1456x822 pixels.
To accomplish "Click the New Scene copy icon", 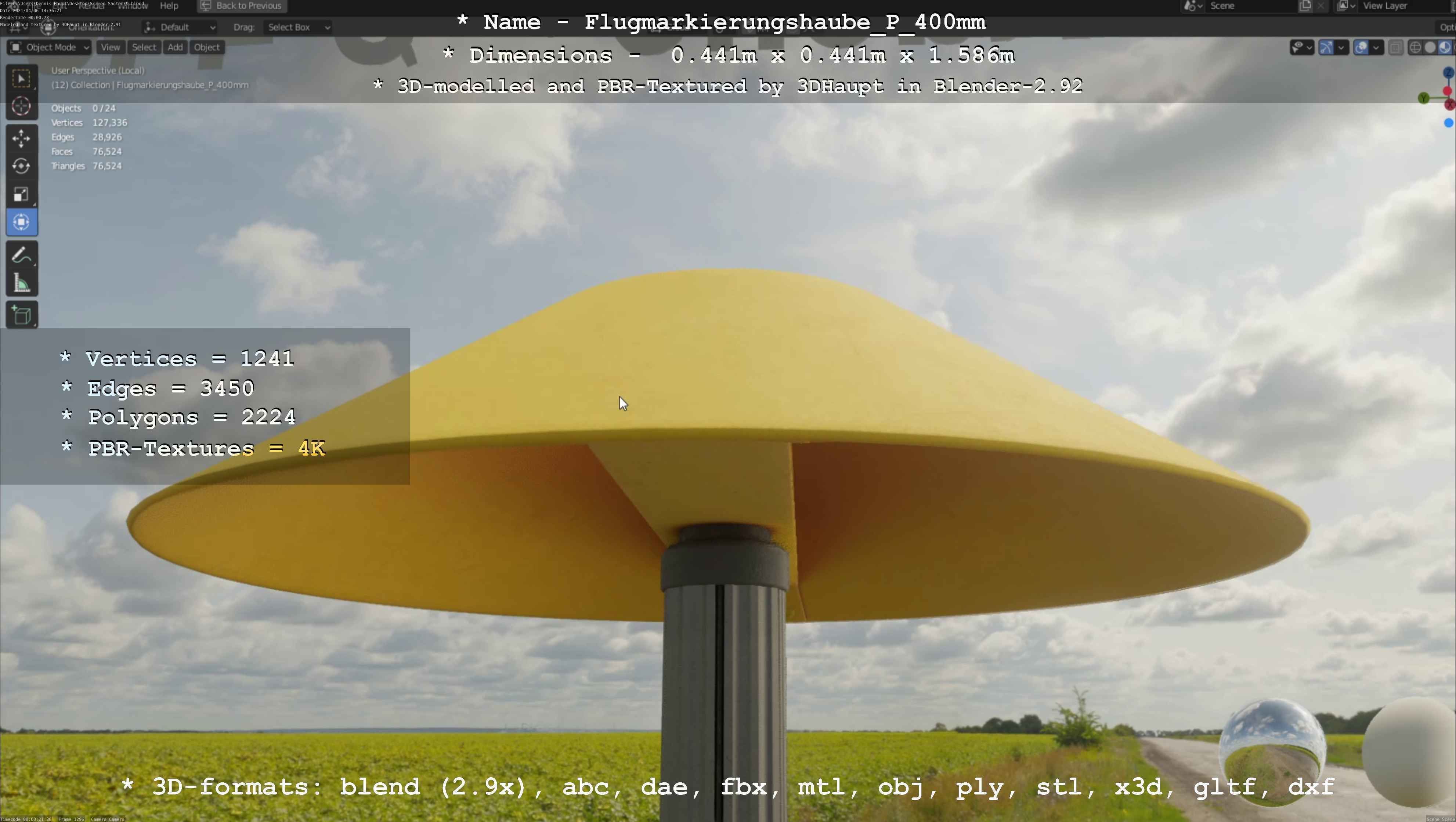I will 1305,6.
